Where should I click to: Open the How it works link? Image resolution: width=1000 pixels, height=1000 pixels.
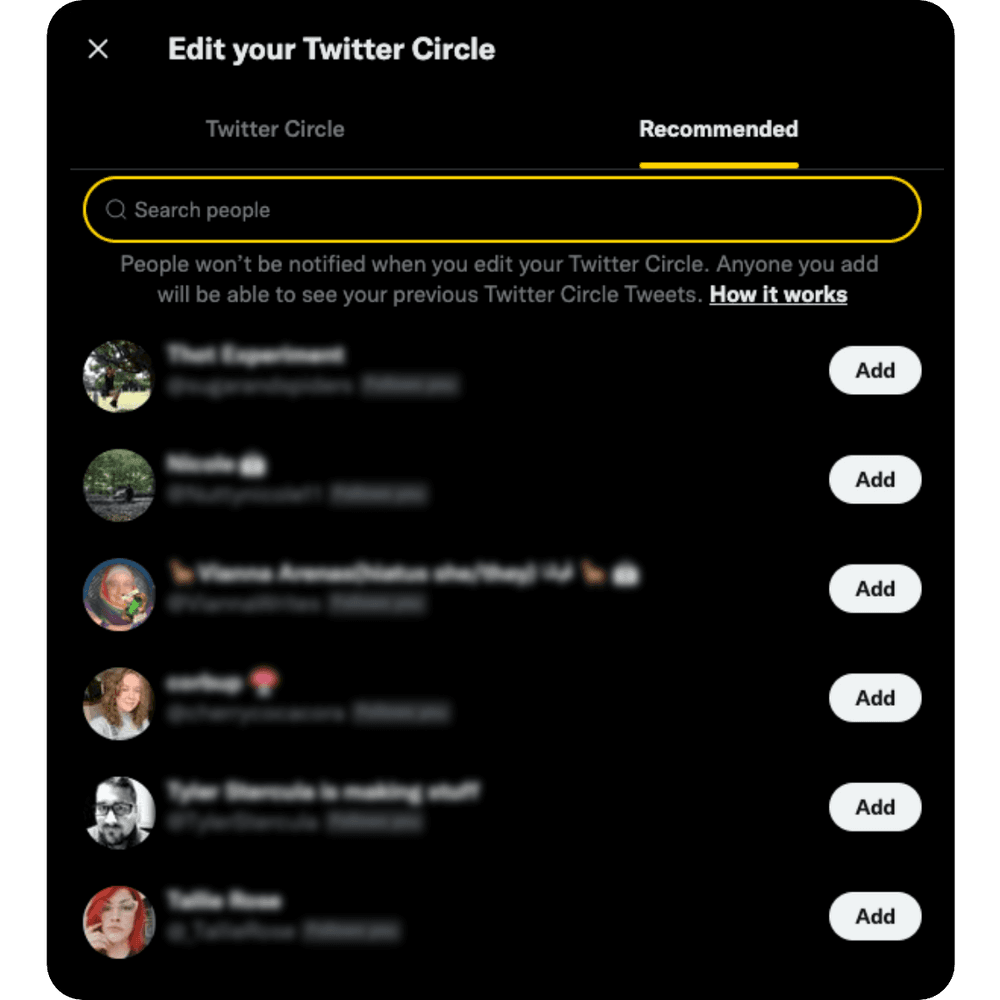pyautogui.click(x=778, y=294)
